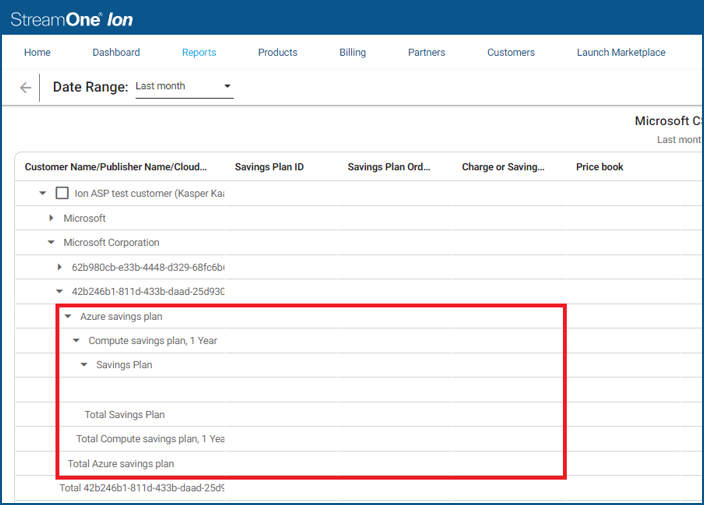The width and height of the screenshot is (704, 505).
Task: Sort by Price book column
Action: pyautogui.click(x=599, y=167)
